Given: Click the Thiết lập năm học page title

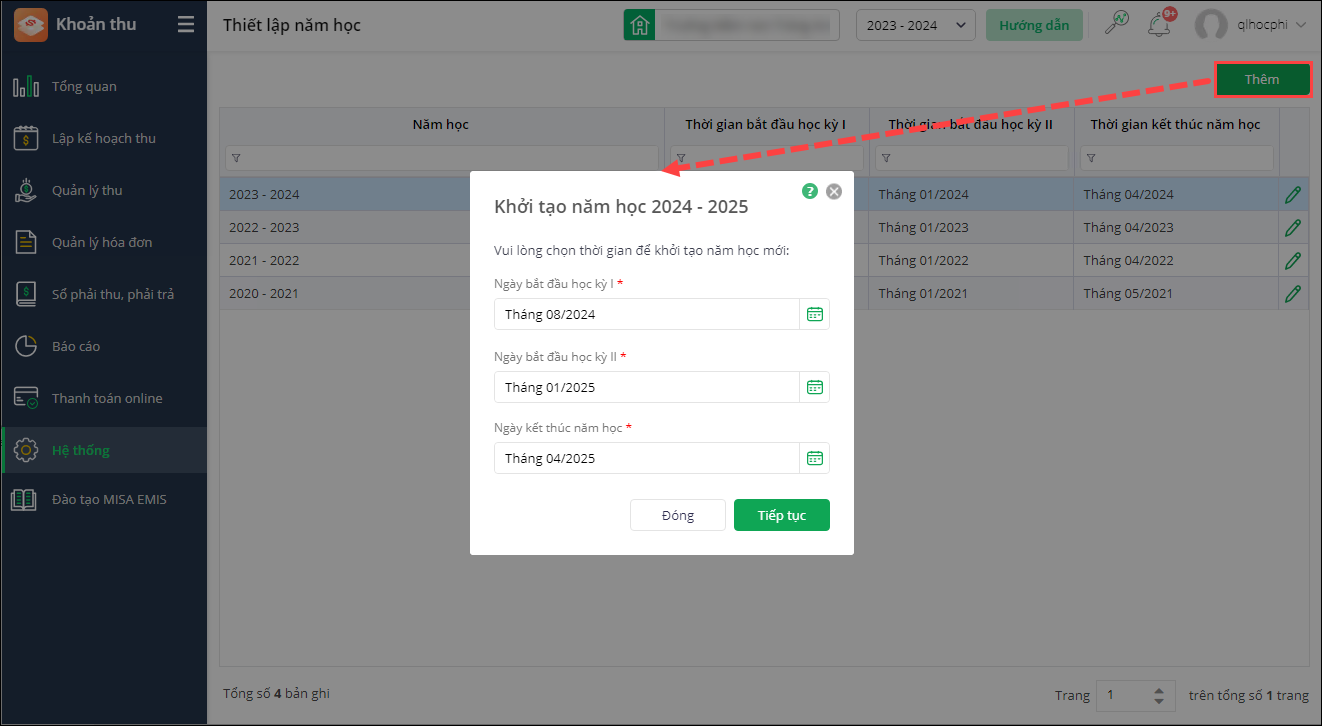Looking at the screenshot, I should point(292,25).
